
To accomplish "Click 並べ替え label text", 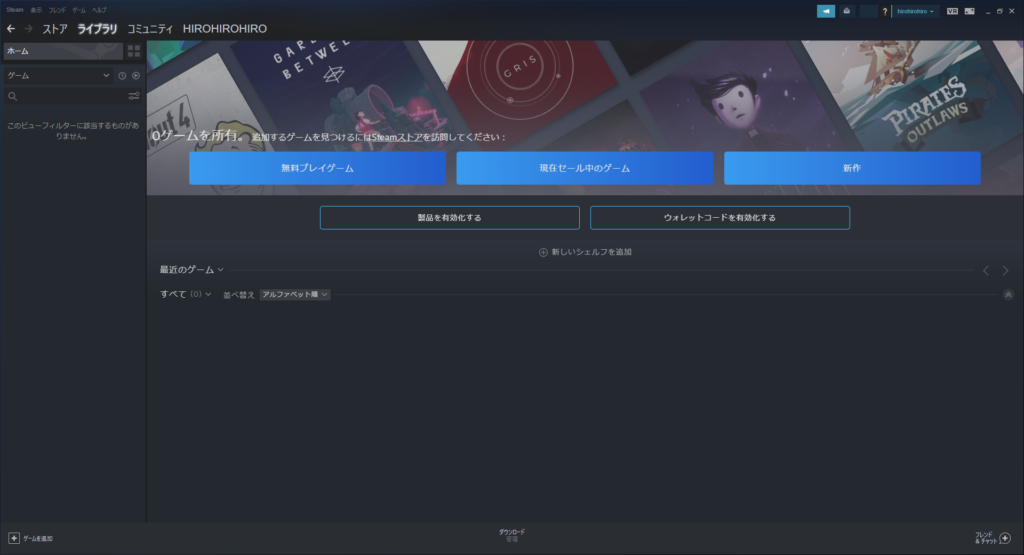I will tap(238, 295).
